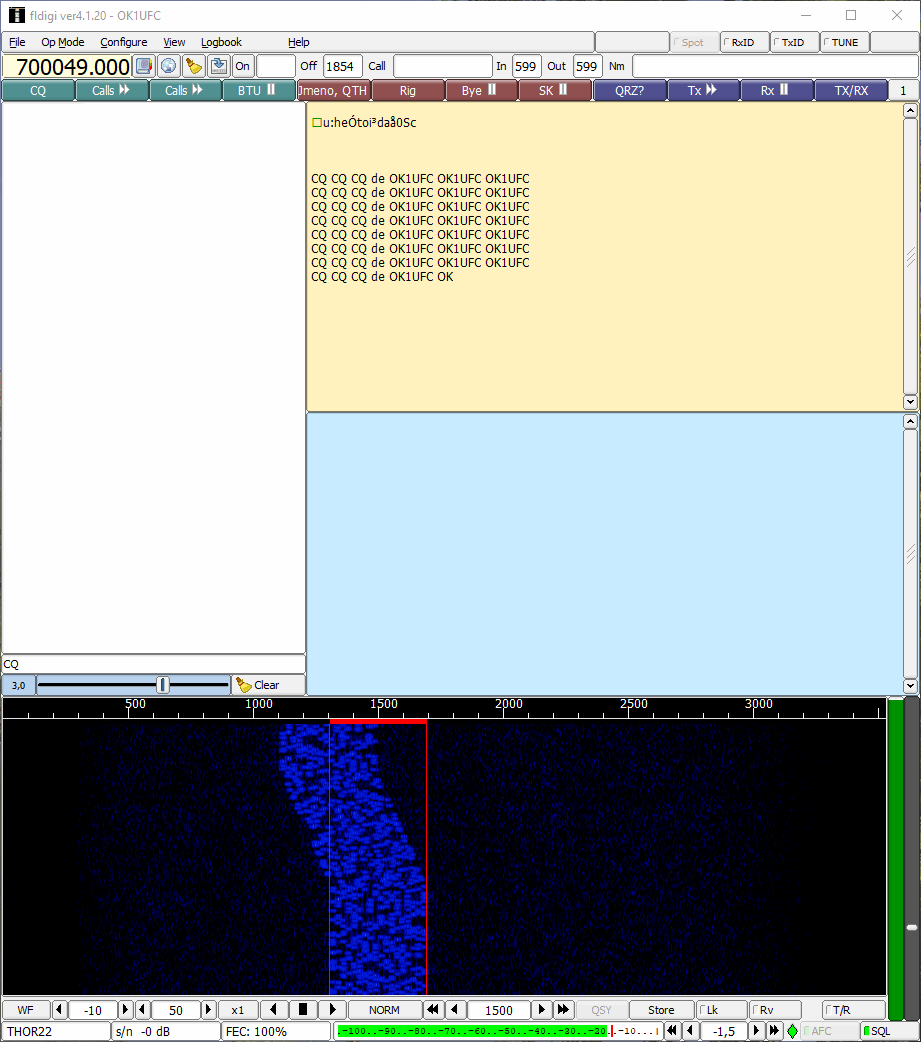
Task: Open the frequency list book icon
Action: (144, 66)
